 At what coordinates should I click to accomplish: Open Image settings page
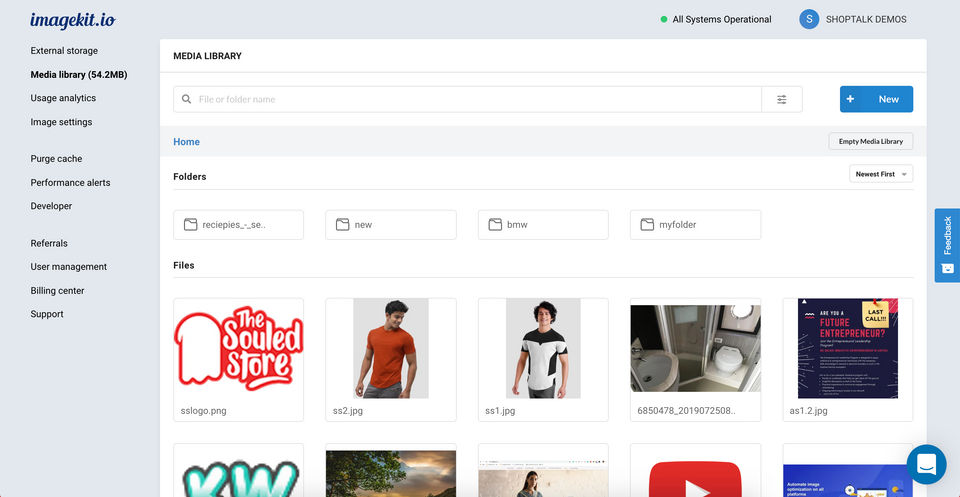tap(61, 122)
